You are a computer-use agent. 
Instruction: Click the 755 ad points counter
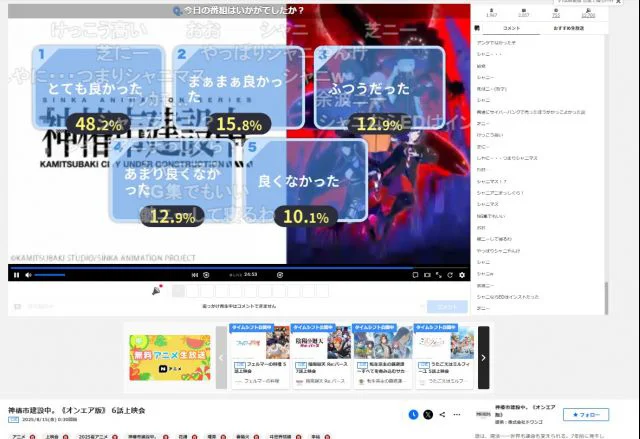(556, 13)
